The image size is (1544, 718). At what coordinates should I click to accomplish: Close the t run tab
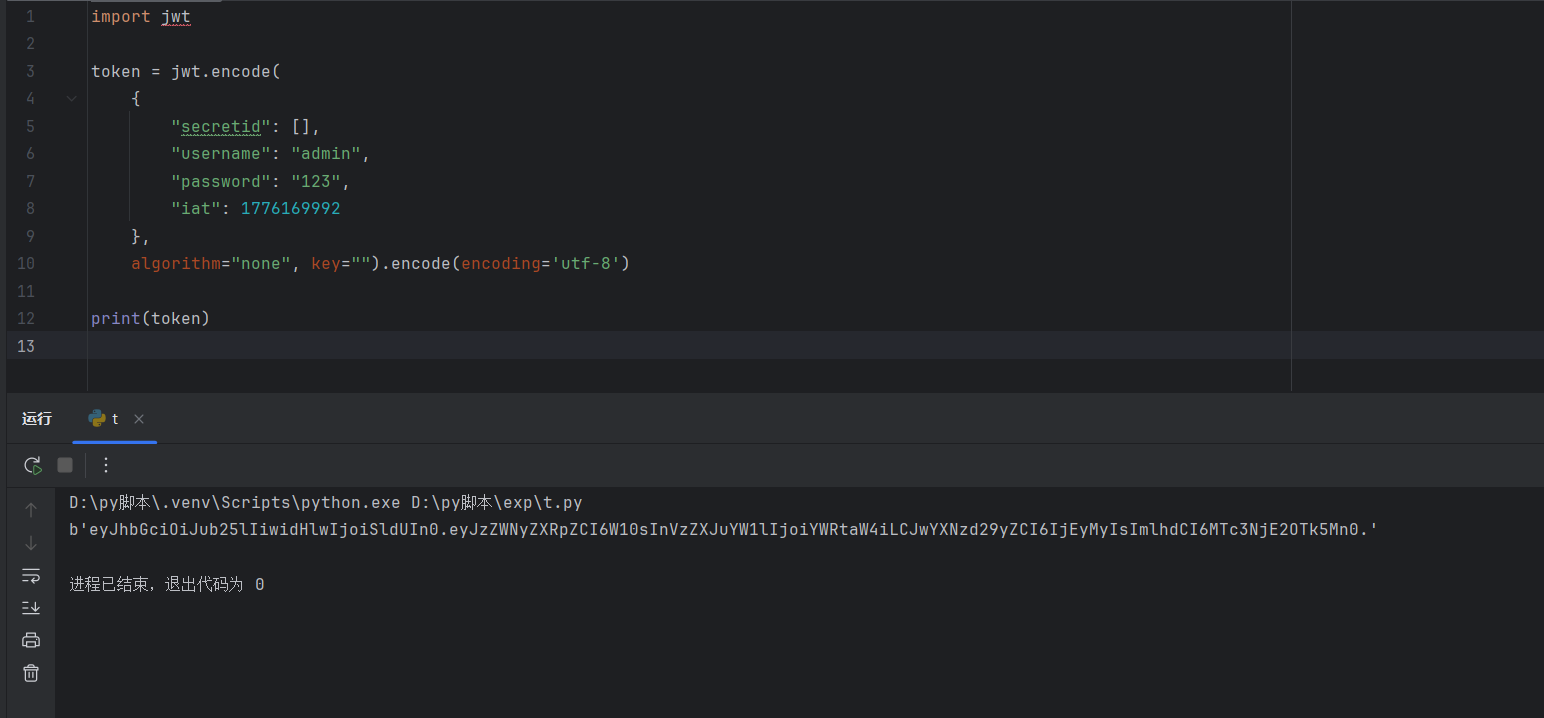pyautogui.click(x=139, y=419)
